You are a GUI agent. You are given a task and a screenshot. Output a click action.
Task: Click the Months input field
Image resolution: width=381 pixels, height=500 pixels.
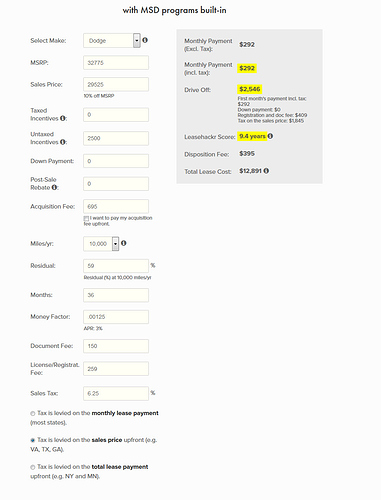pyautogui.click(x=116, y=295)
